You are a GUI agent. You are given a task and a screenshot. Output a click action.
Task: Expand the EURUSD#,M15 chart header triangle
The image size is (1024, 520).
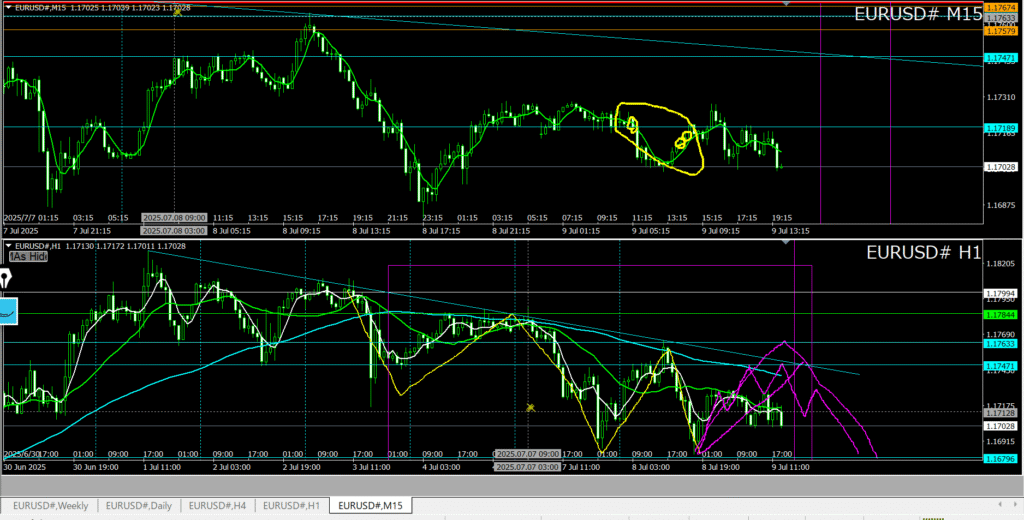click(x=8, y=7)
